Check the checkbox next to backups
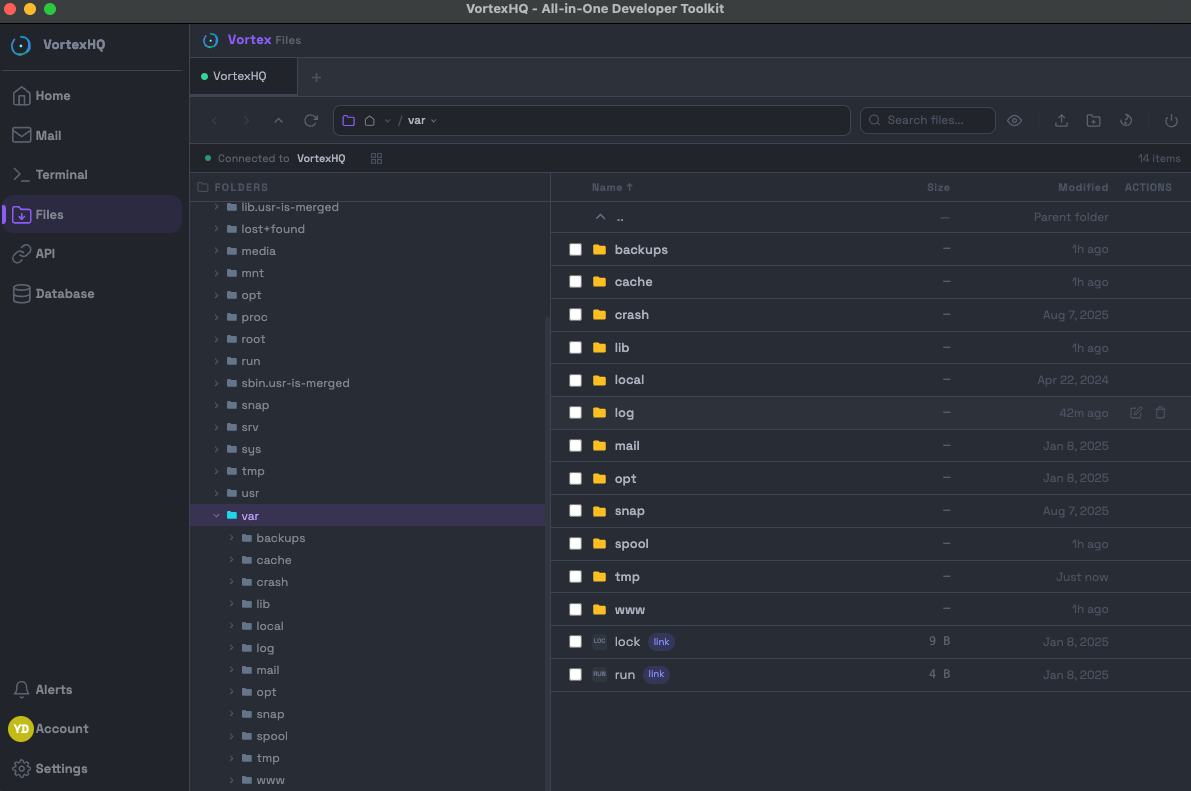This screenshot has height=791, width=1191. (x=575, y=249)
